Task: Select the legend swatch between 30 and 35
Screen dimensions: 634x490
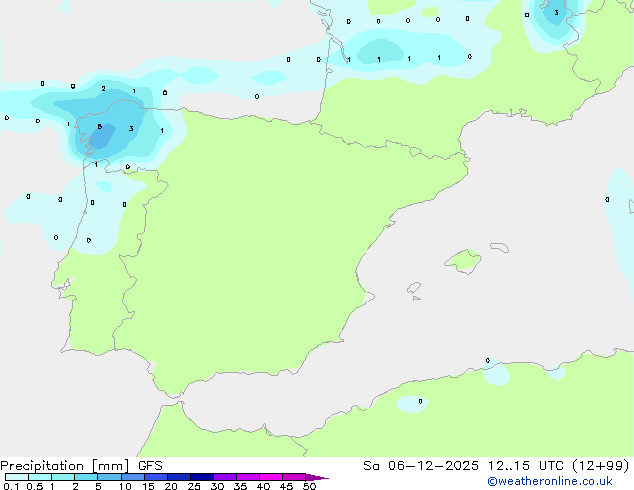Action: click(x=225, y=477)
